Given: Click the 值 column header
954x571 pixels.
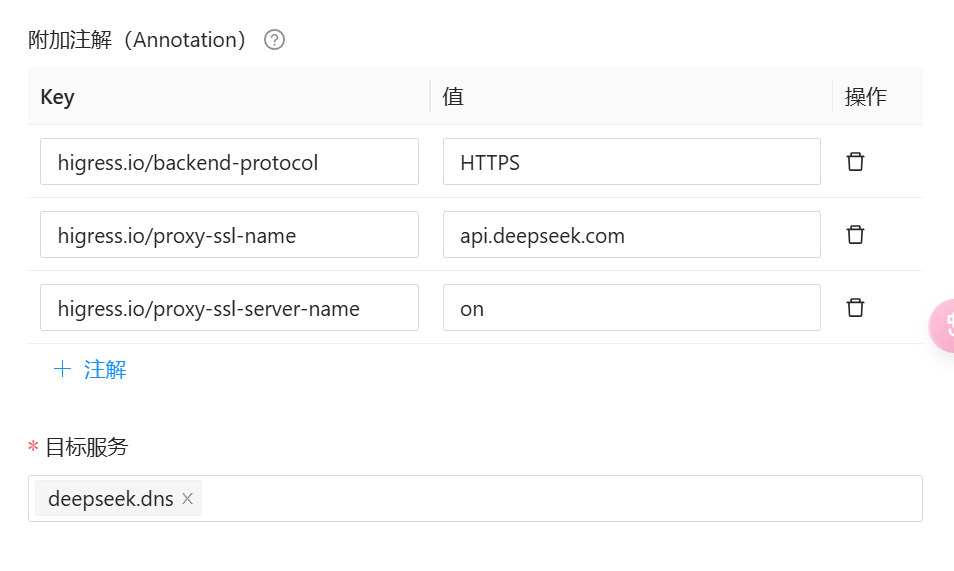Looking at the screenshot, I should (453, 97).
